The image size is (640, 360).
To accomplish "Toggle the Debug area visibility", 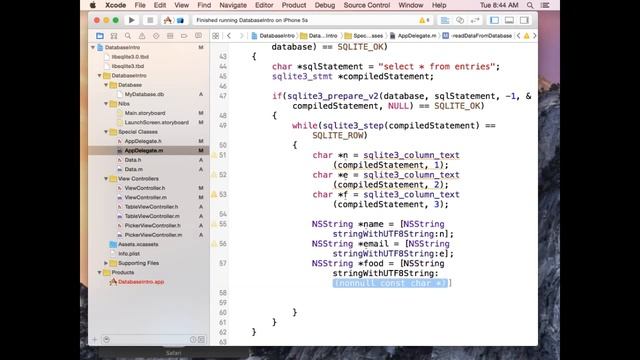I will click(x=509, y=20).
